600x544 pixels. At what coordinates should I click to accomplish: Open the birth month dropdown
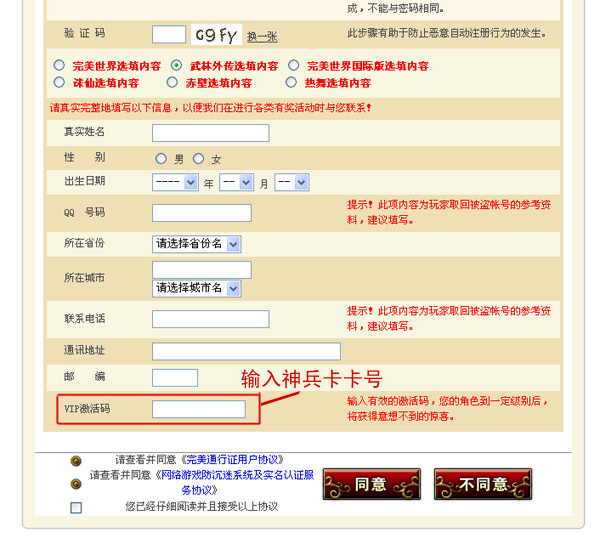[x=235, y=182]
